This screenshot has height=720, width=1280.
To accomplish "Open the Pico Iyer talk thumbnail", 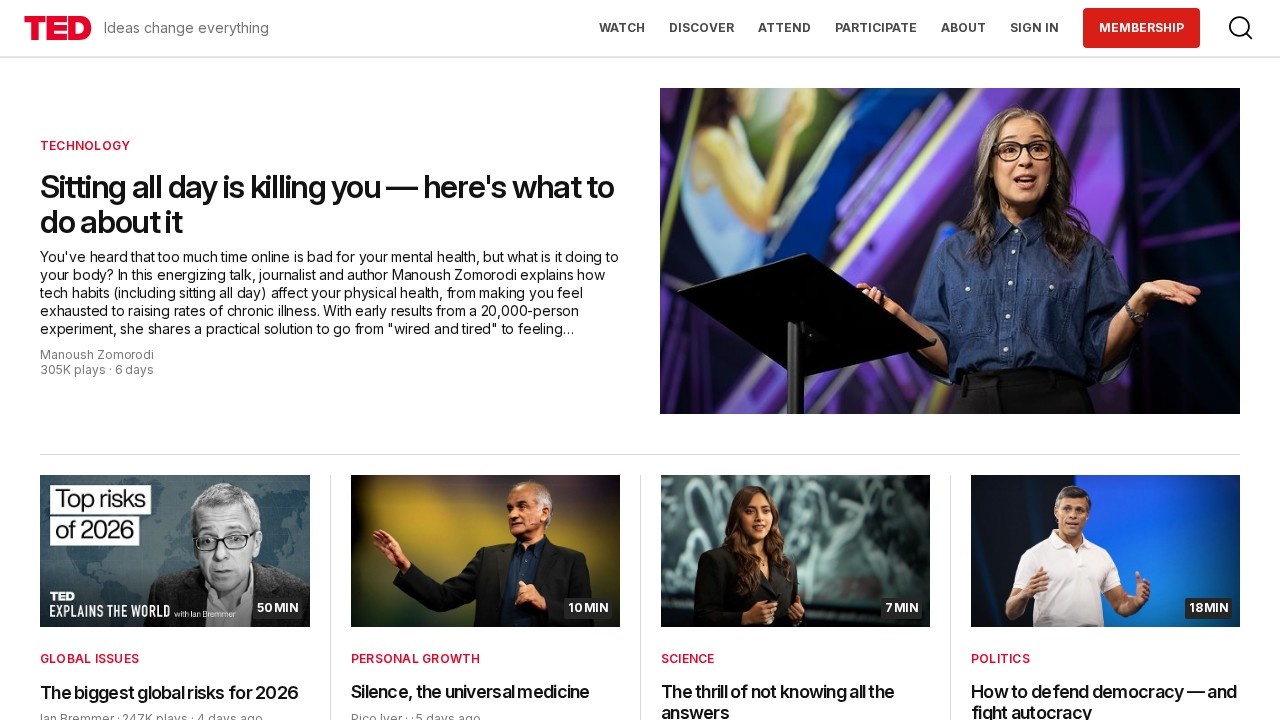I will (485, 551).
